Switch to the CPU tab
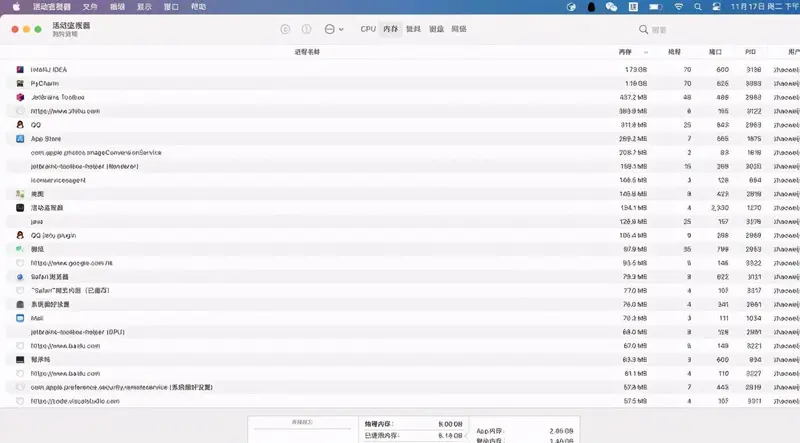800x443 pixels. (x=368, y=30)
